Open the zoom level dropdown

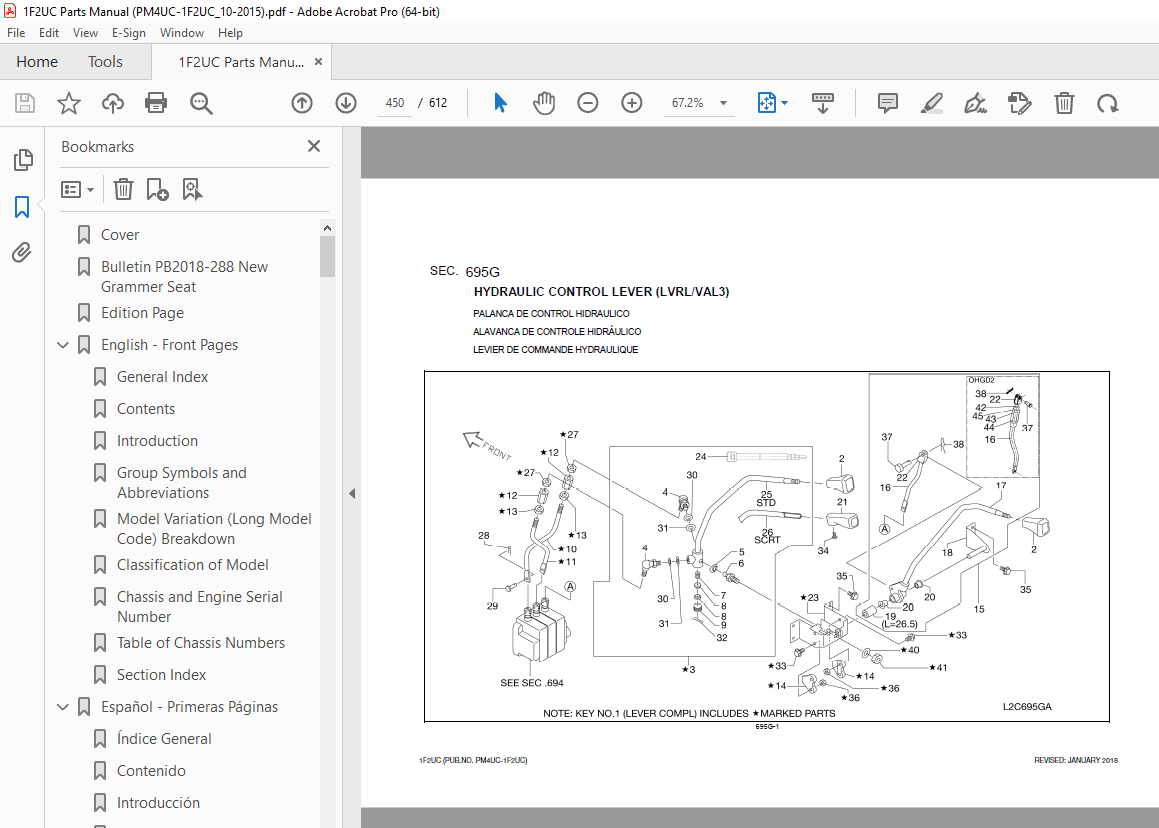point(723,103)
